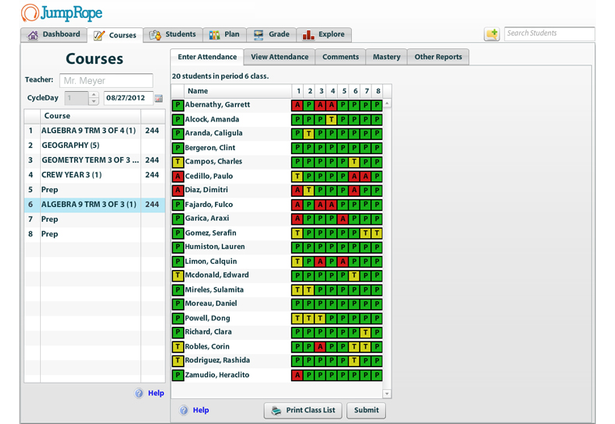Decrease CycleDay with the down stepper arrow
615x424 pixels.
point(93,101)
